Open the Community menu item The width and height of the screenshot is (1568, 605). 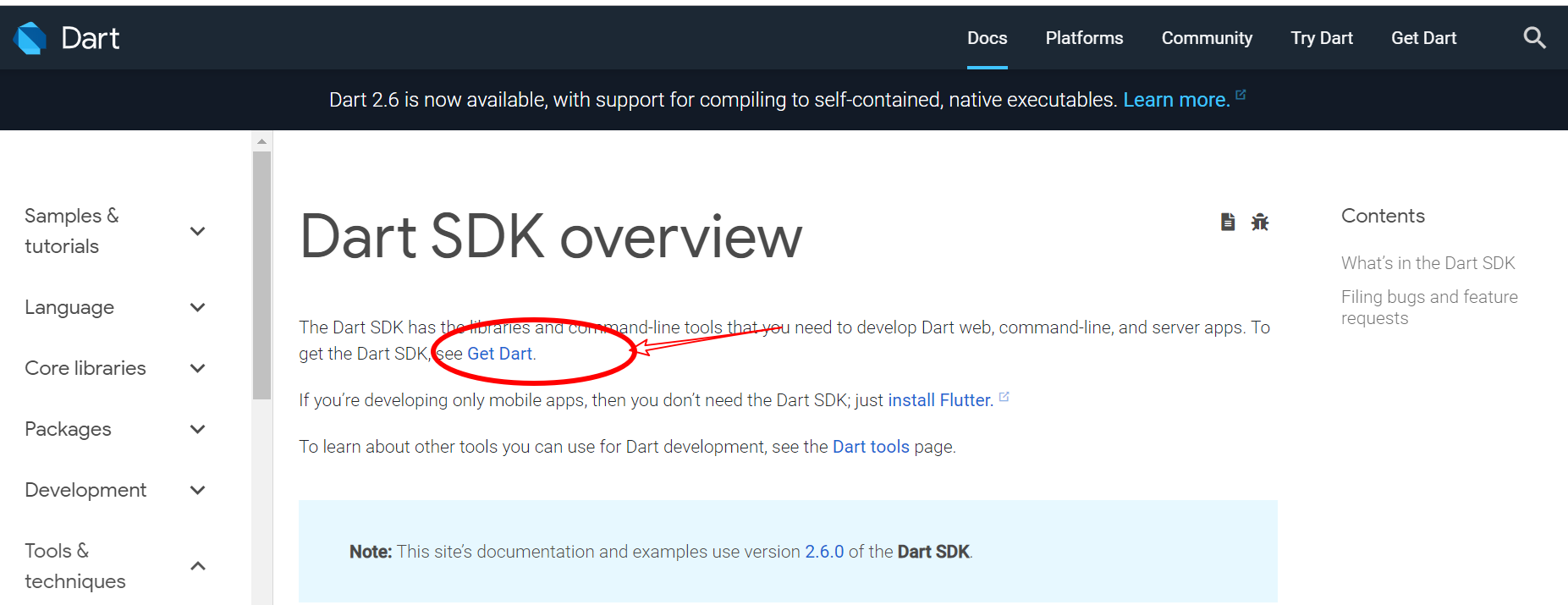[x=1207, y=38]
